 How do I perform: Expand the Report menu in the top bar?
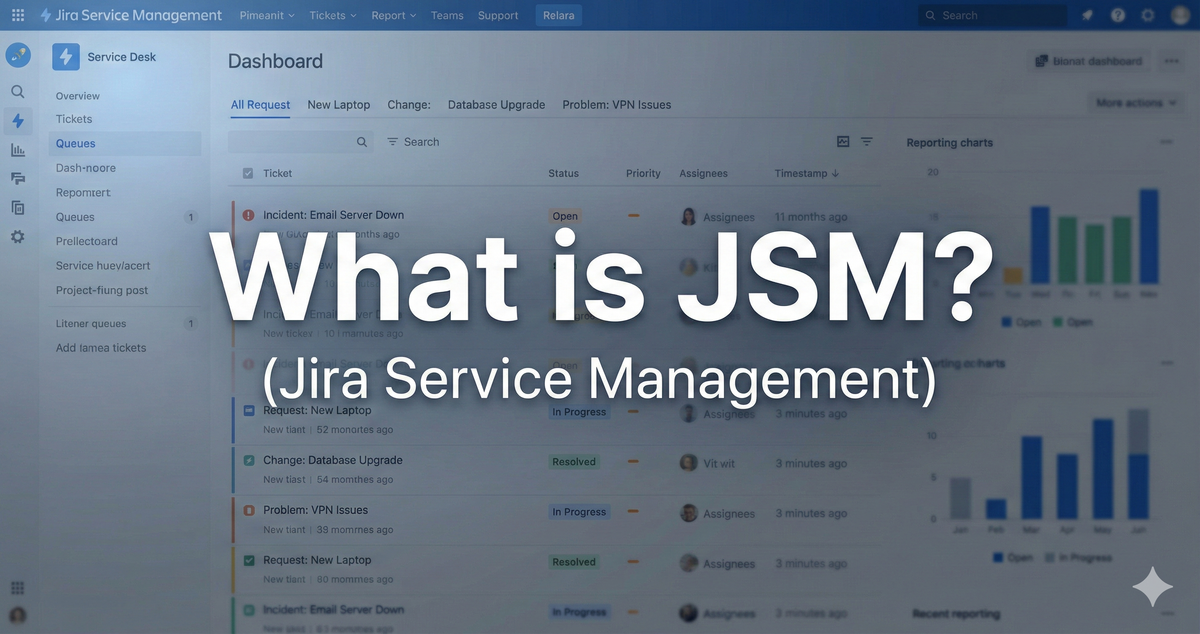point(392,14)
